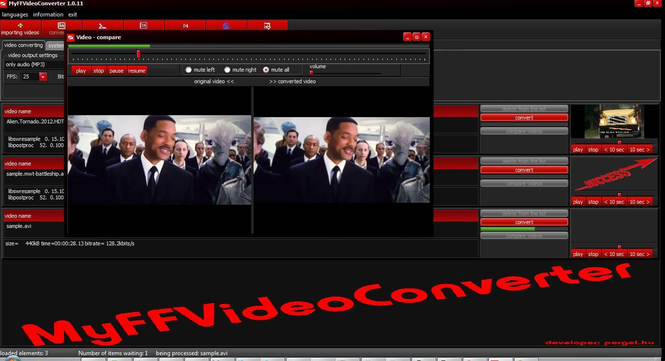Switch to the video converting tab

pos(23,45)
